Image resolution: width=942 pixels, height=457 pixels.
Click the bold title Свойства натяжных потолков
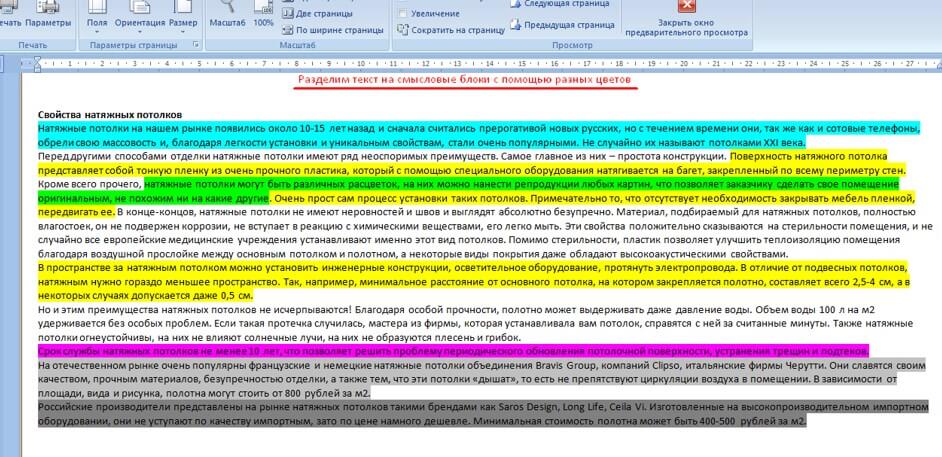pyautogui.click(x=110, y=115)
